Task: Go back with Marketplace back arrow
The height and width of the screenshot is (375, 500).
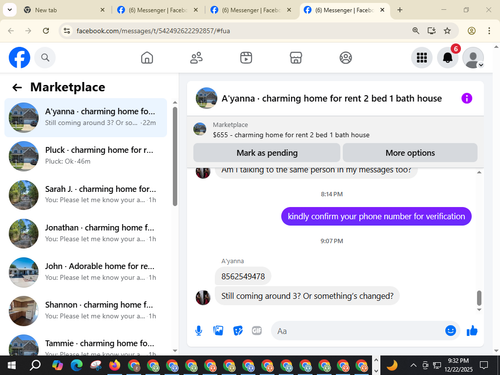Action: pyautogui.click(x=17, y=87)
